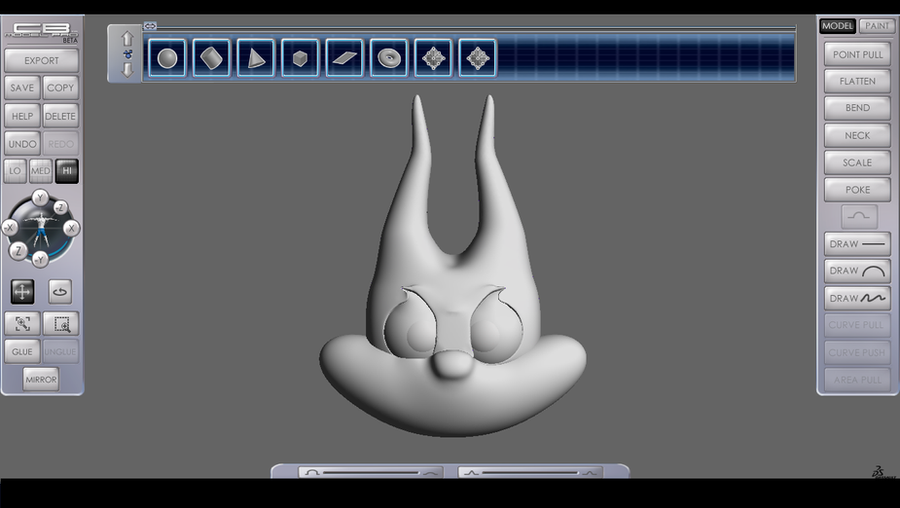This screenshot has width=900, height=508.
Task: Select the move/pan view tool
Action: 22,292
